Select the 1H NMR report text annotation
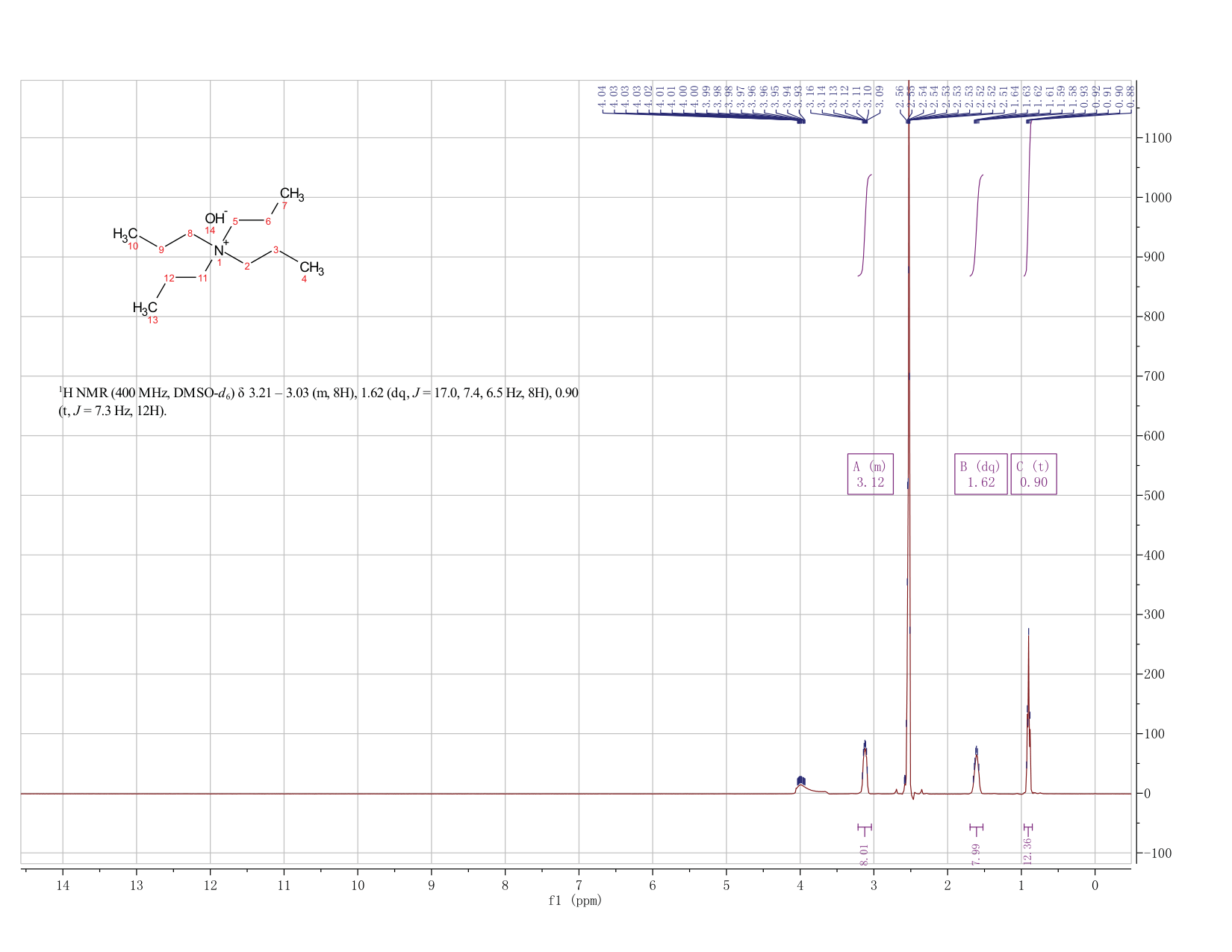Screen dimensions: 1232x952 tap(318, 402)
